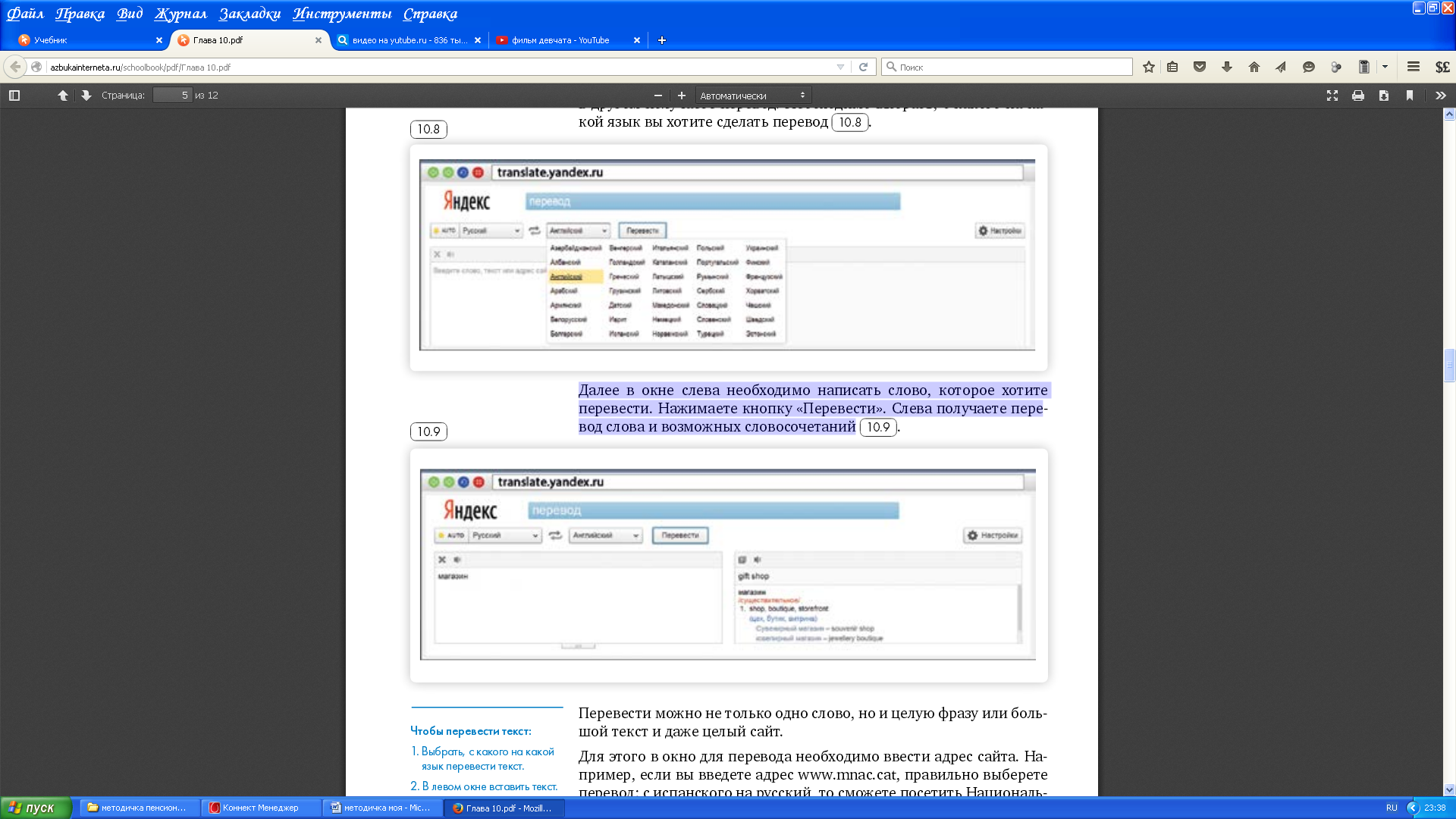The width and height of the screenshot is (1456, 819).
Task: Close the Учебник tab
Action: 159,40
